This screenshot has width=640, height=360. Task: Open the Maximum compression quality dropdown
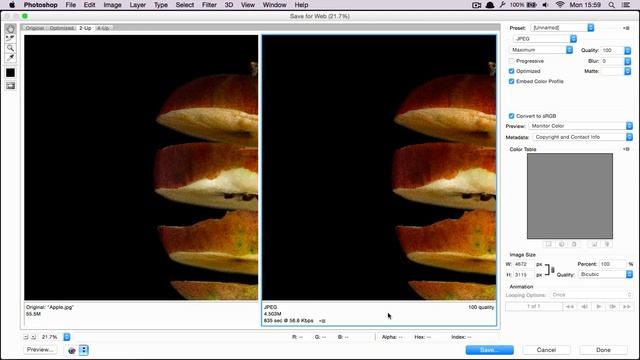541,50
